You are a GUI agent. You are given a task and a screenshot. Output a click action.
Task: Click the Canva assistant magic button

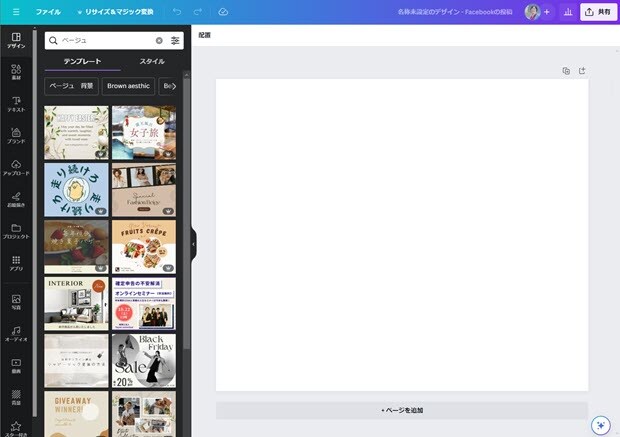[x=600, y=424]
